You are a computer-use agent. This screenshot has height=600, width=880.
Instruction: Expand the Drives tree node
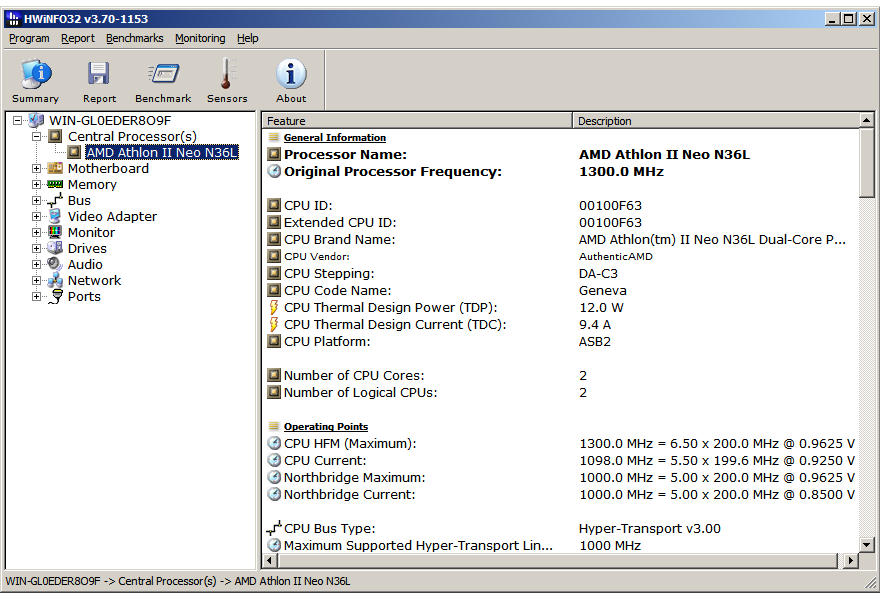pos(36,248)
